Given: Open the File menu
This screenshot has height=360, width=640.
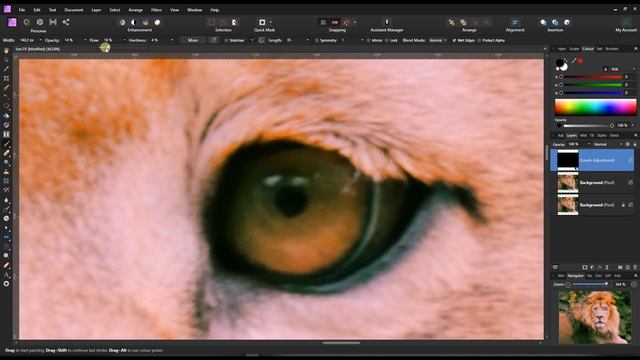Looking at the screenshot, I should [x=22, y=10].
